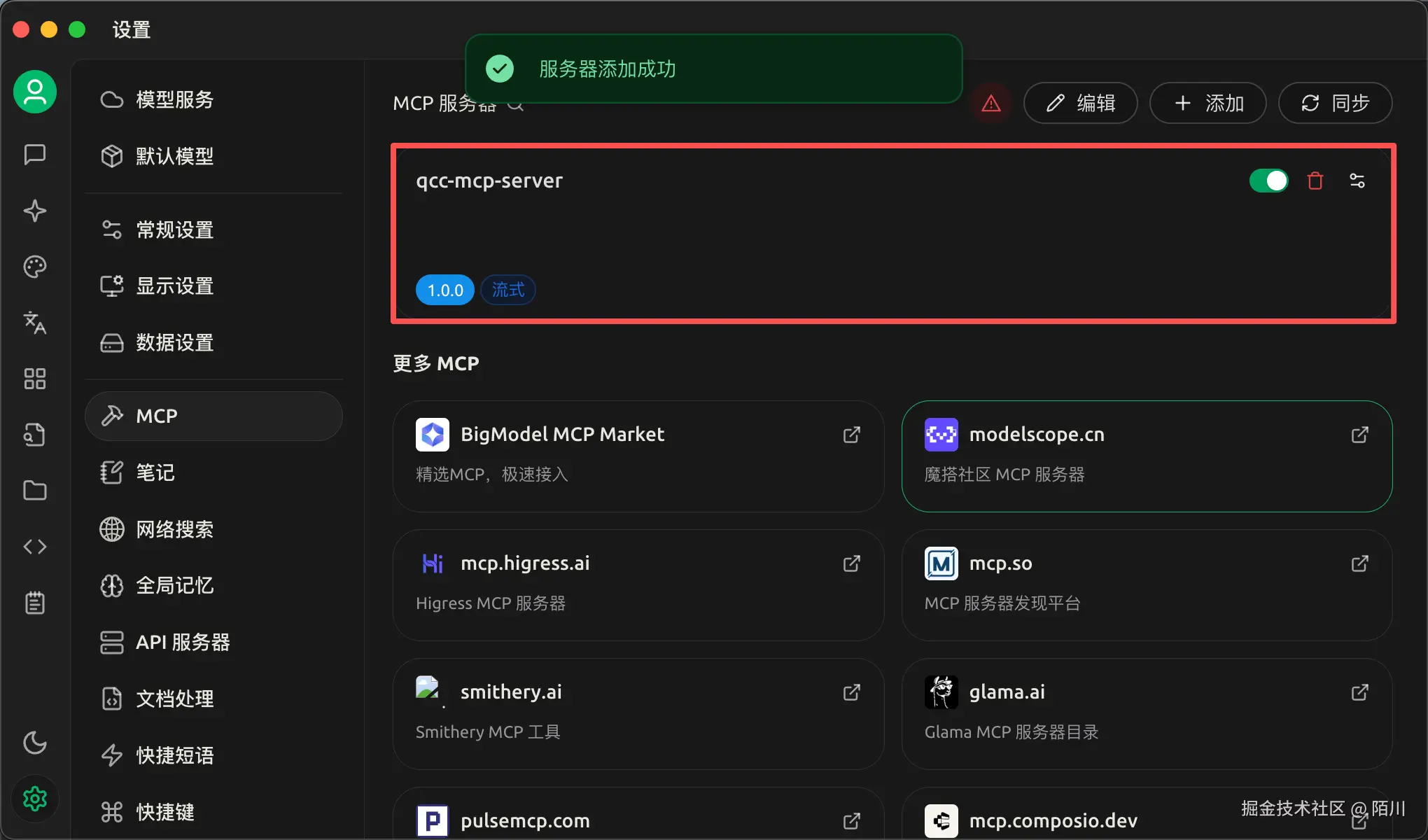Click the MCP server search magnifier icon
The height and width of the screenshot is (840, 1428).
click(516, 105)
